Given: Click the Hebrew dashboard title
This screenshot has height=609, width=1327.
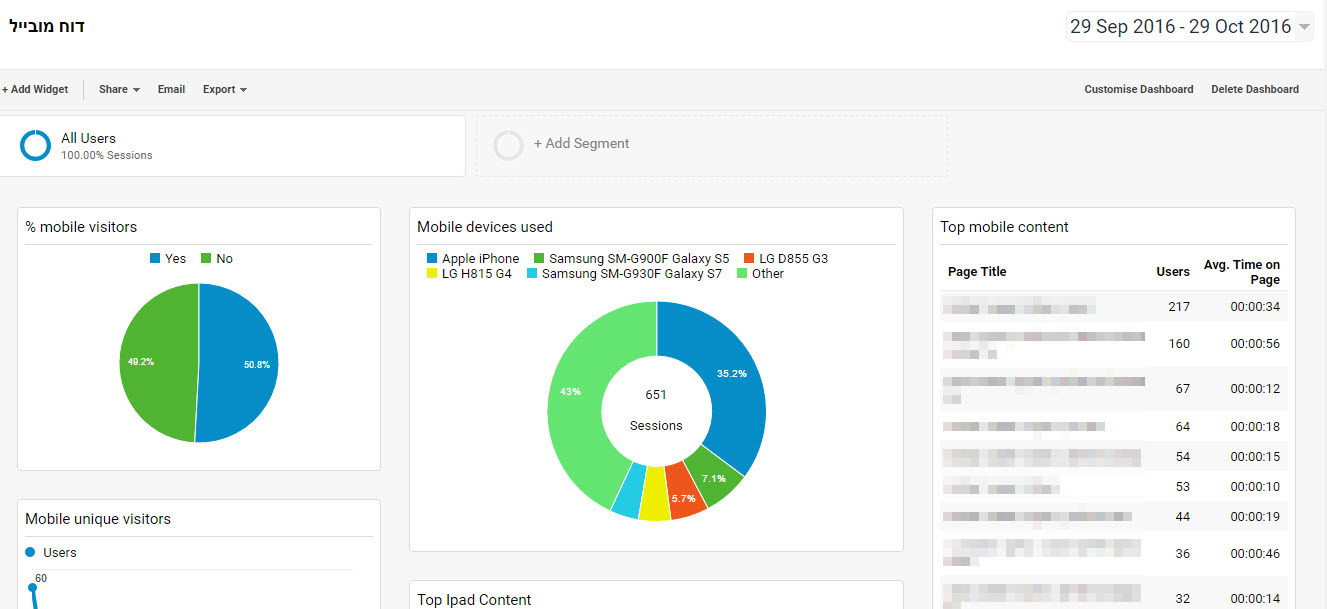Looking at the screenshot, I should click(x=47, y=26).
